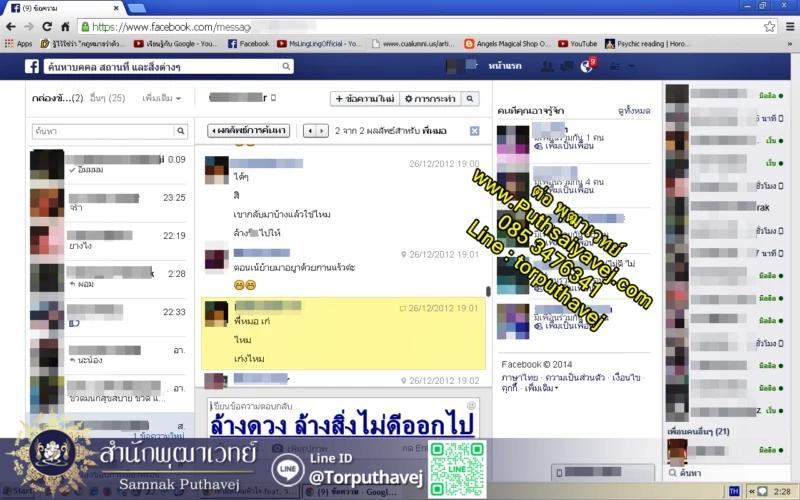800x500 pixels.
Task: Expand the footer เพิ่มเติม dropdown
Action: (541, 388)
